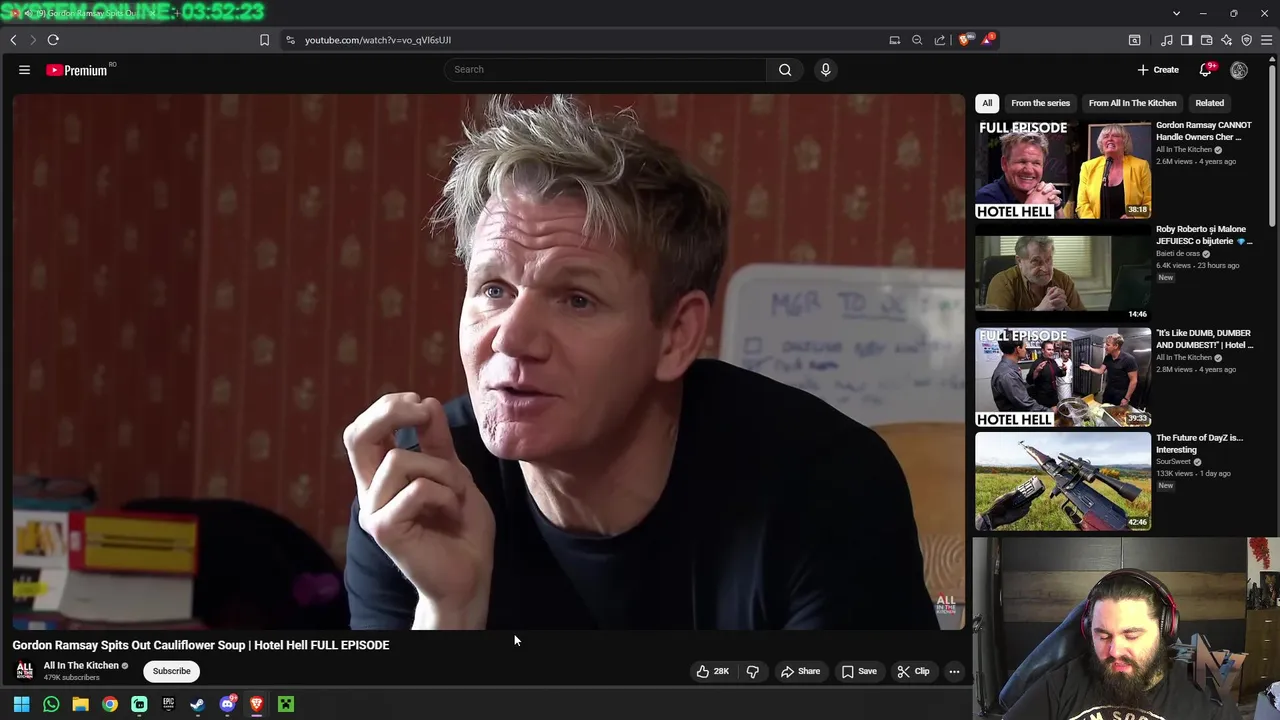Open YouTube notifications bell

[x=1206, y=70]
